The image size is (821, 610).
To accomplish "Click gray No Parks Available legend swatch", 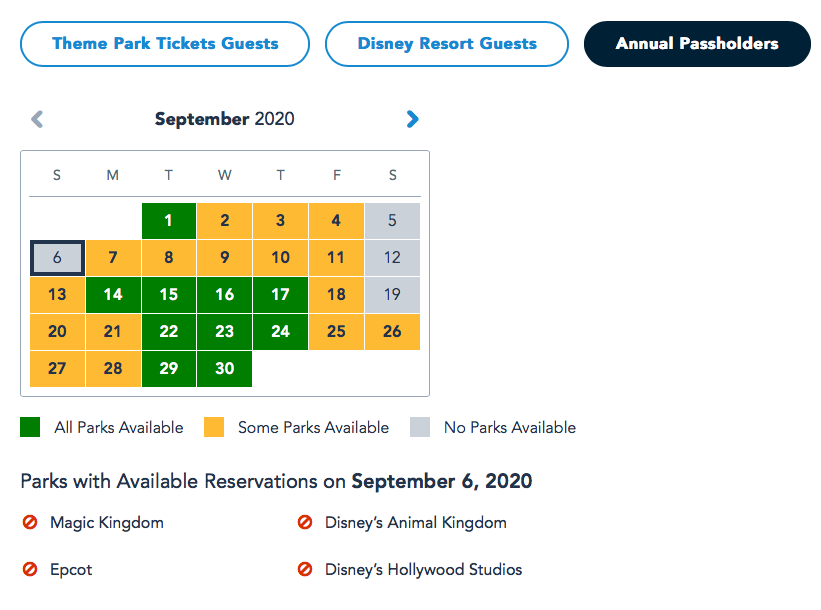I will [x=420, y=427].
